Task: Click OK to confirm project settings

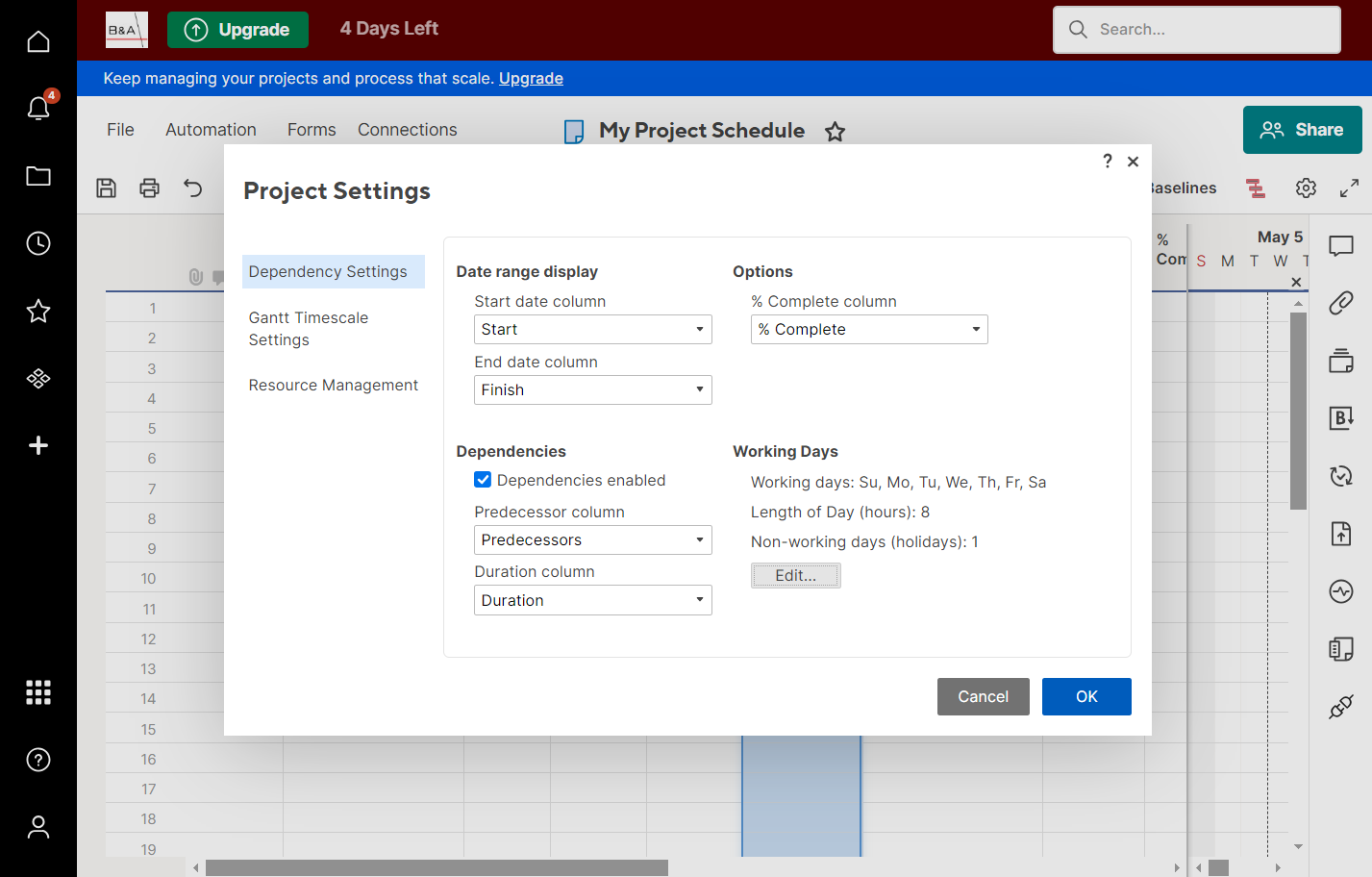Action: point(1086,696)
